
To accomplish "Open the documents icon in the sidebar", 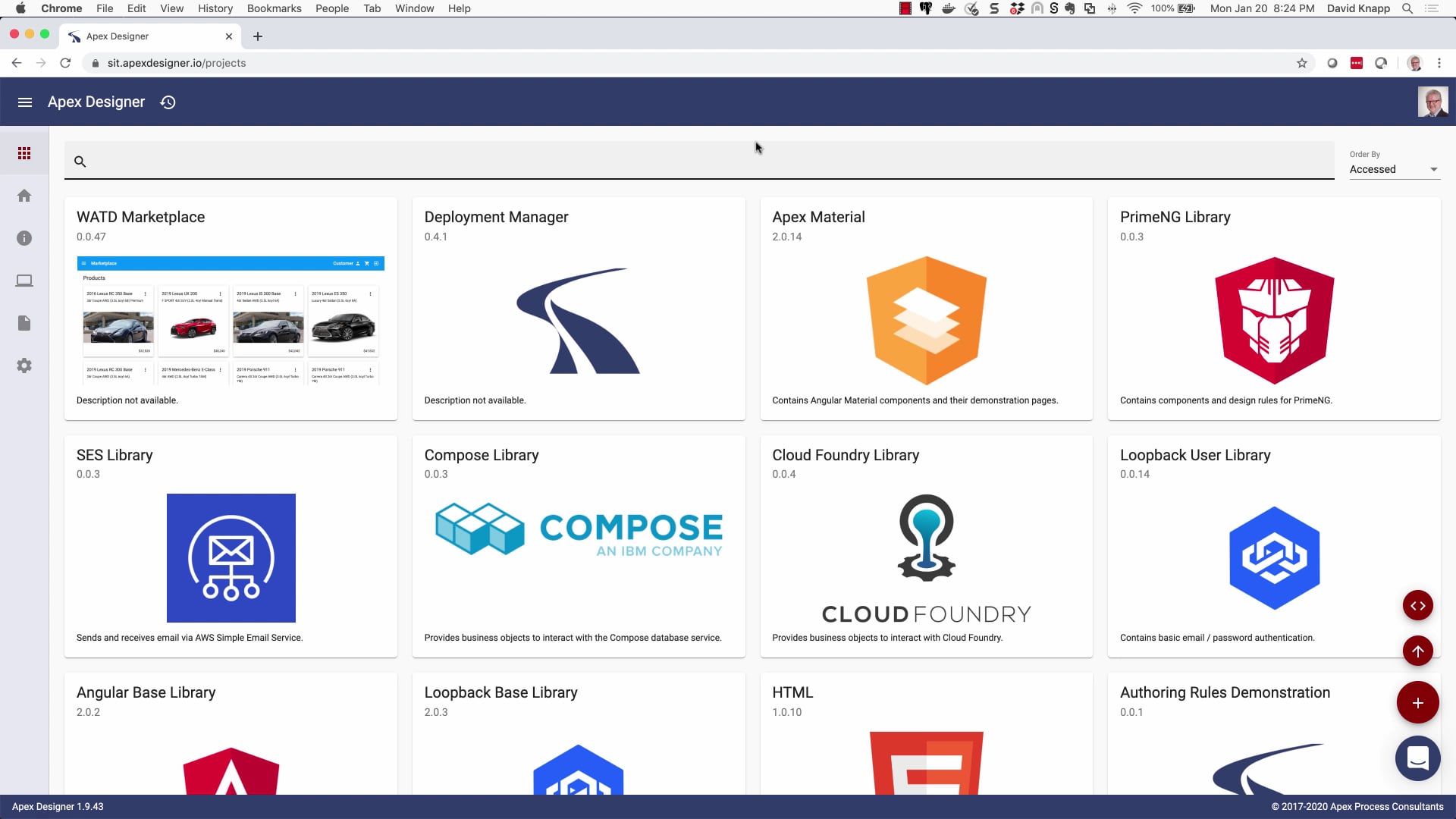I will pos(24,322).
